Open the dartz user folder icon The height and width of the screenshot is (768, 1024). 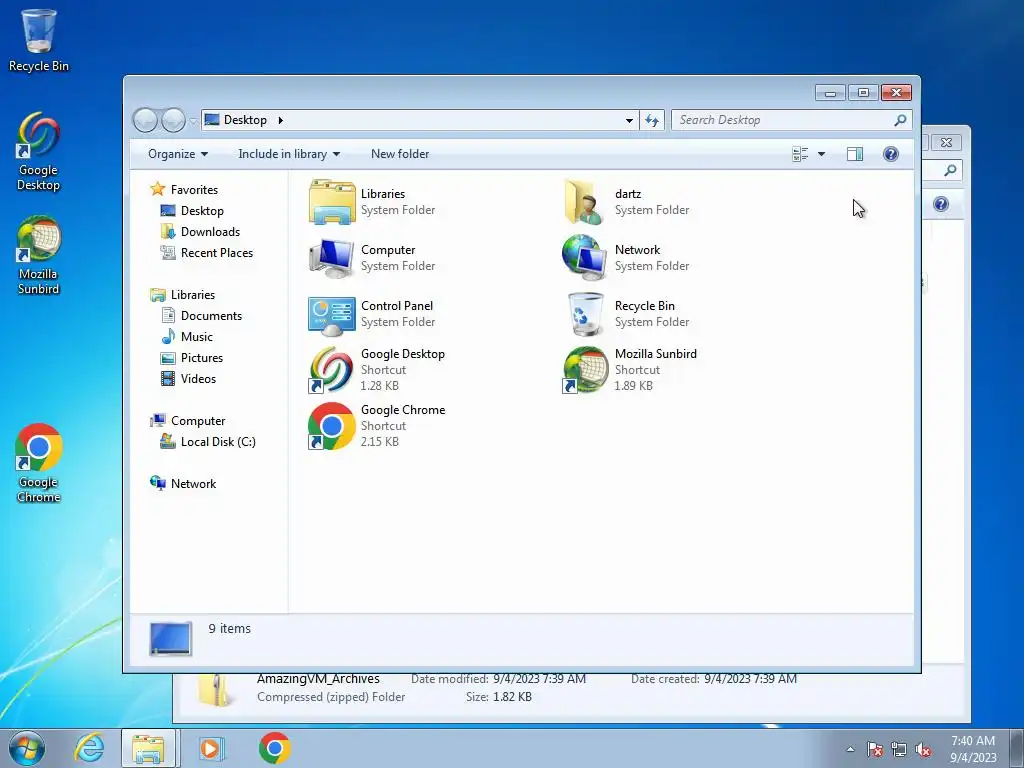click(583, 202)
